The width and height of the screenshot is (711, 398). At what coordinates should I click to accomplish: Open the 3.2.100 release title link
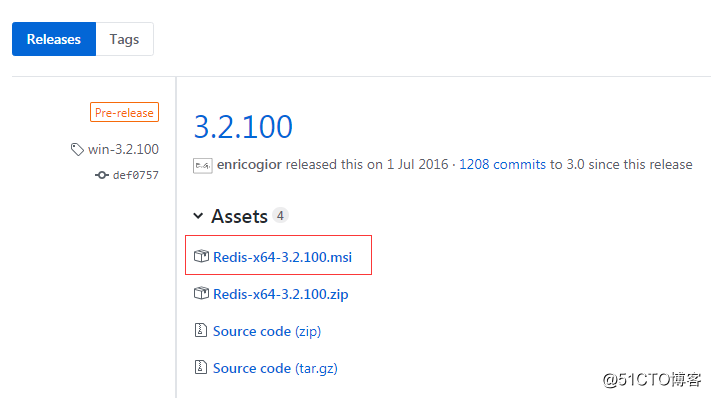[x=243, y=126]
